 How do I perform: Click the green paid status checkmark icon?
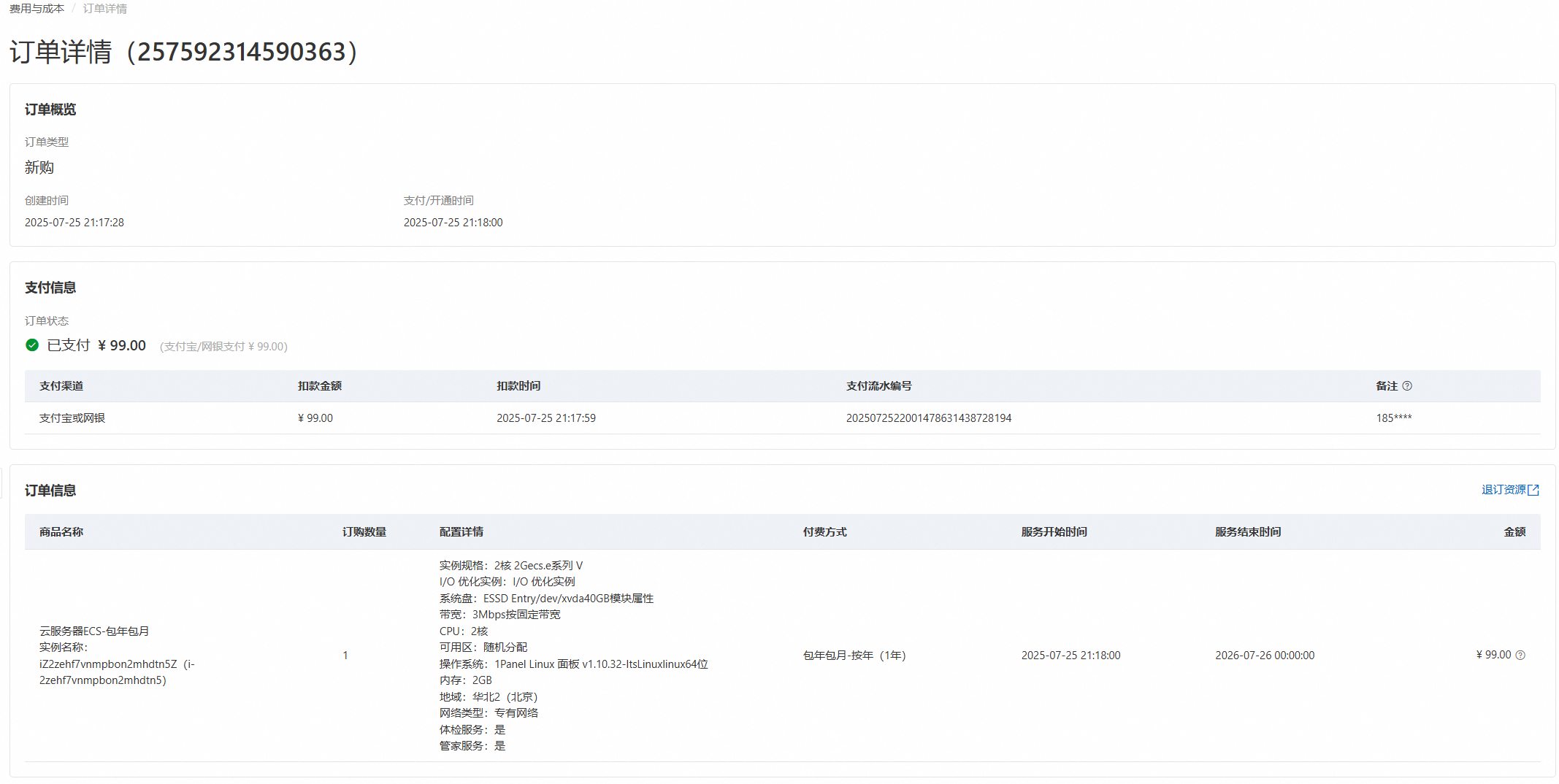[x=32, y=345]
